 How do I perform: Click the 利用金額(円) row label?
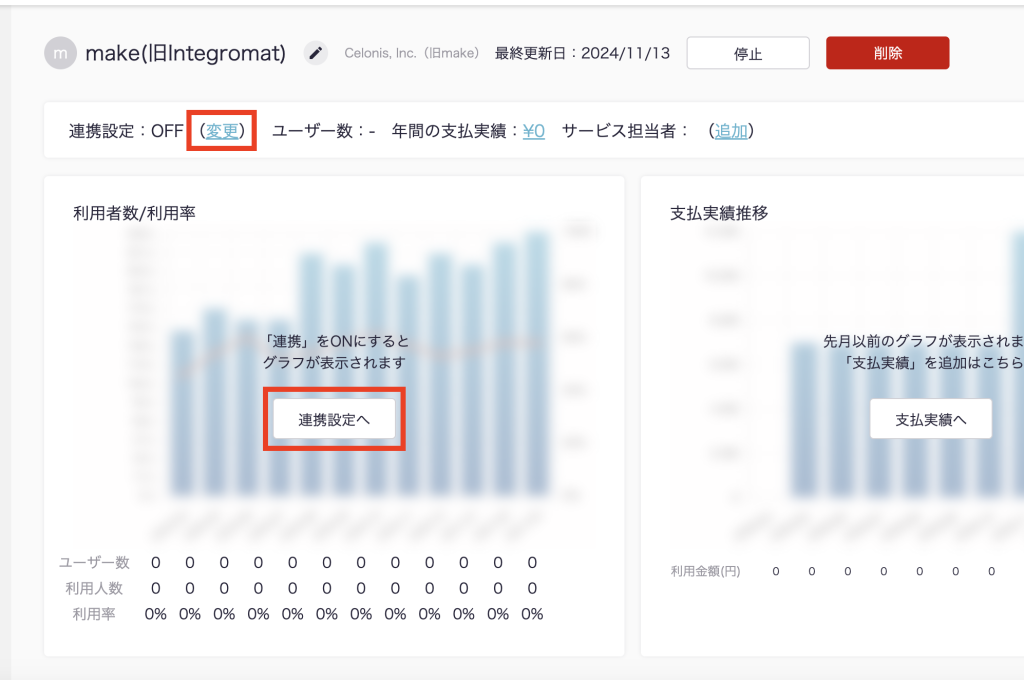point(705,571)
